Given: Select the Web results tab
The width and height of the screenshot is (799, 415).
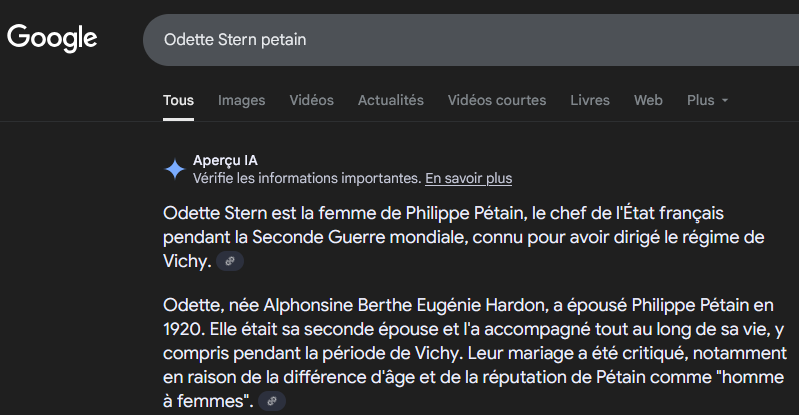Looking at the screenshot, I should (648, 100).
